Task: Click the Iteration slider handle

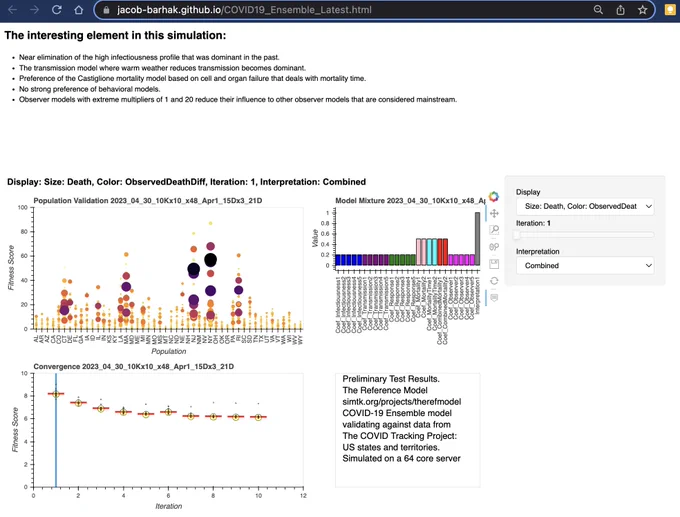Action: pos(517,235)
